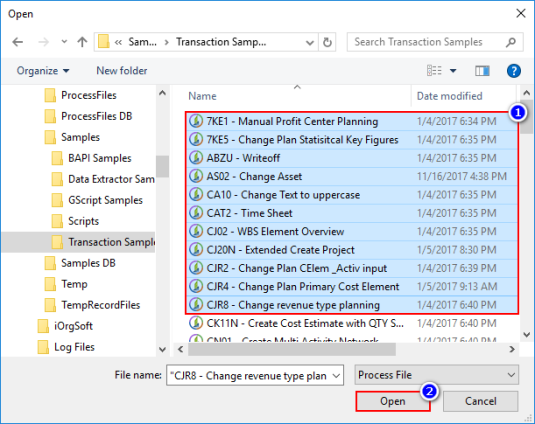
Task: Click New folder in toolbar
Action: click(x=122, y=71)
